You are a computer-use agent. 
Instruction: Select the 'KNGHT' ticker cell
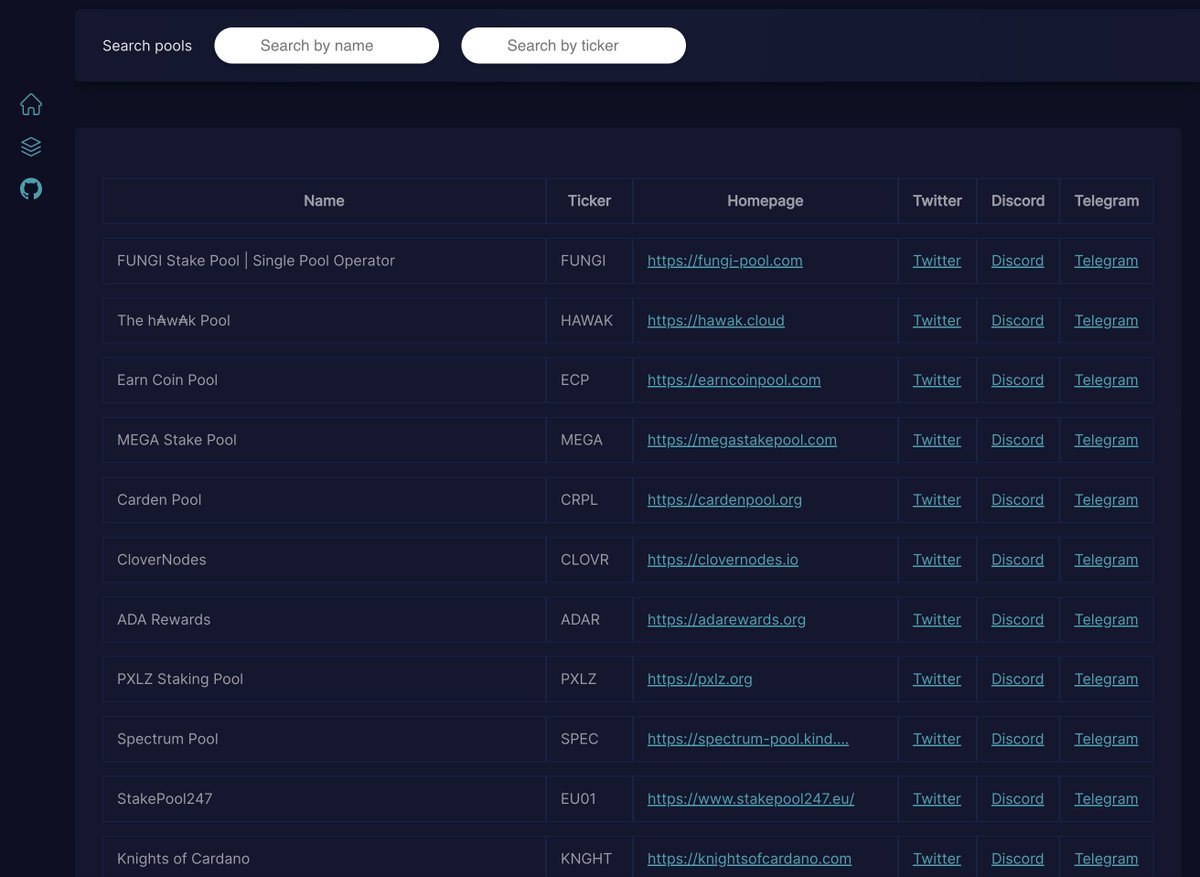tap(589, 857)
